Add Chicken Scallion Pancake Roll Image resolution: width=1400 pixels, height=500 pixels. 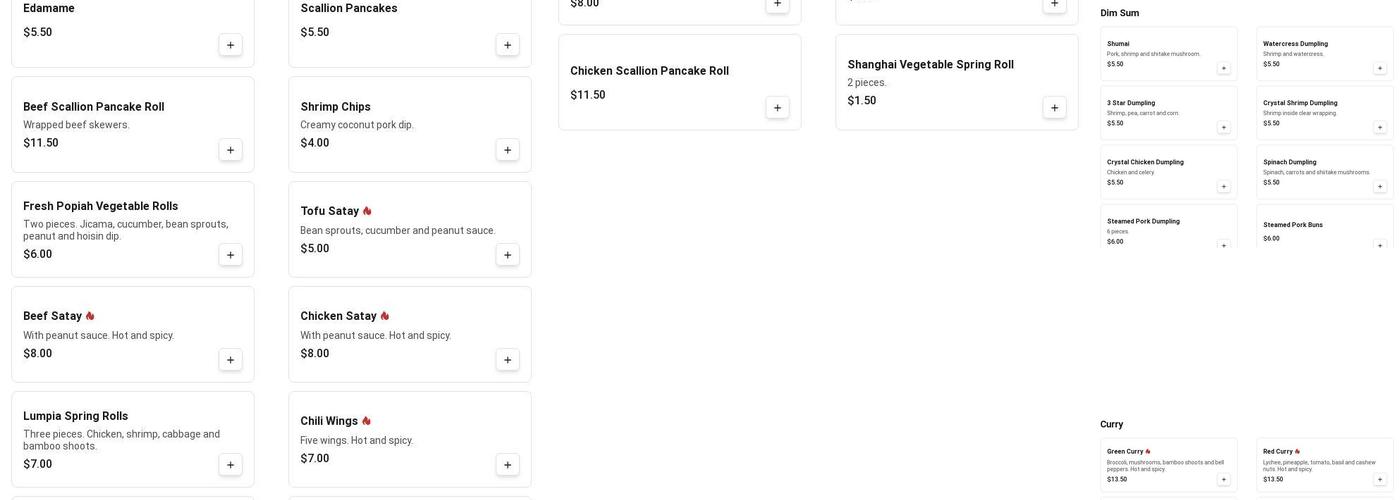pos(777,108)
